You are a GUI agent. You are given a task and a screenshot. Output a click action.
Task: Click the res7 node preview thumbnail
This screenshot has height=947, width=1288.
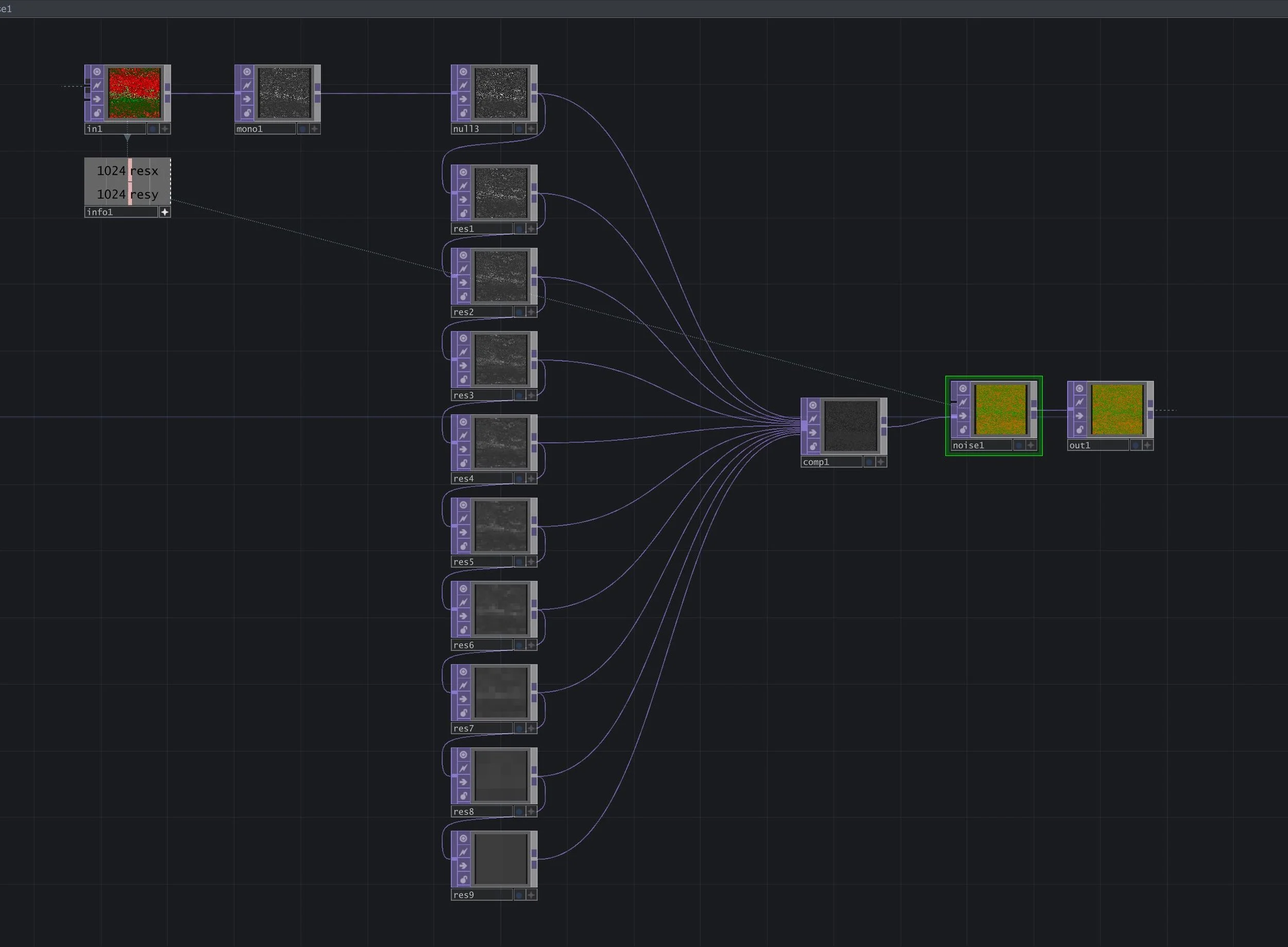(500, 692)
